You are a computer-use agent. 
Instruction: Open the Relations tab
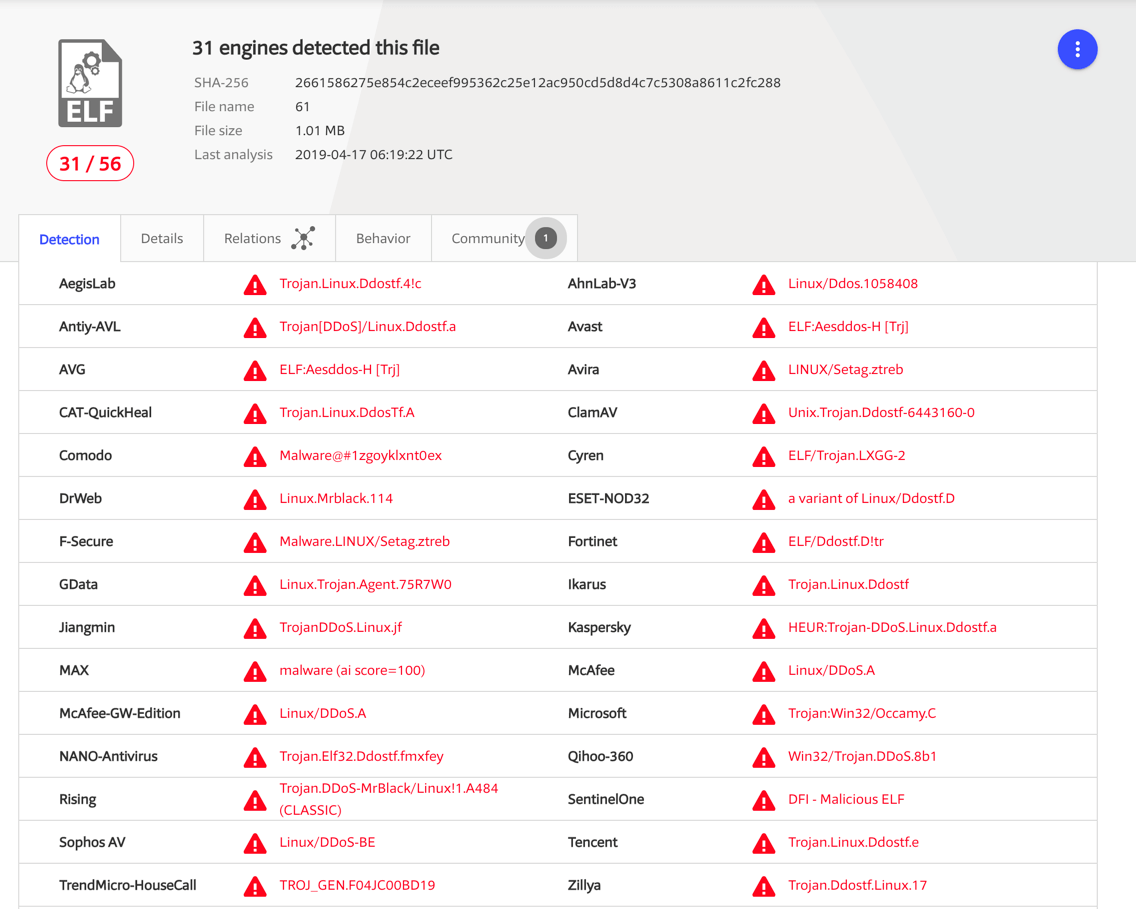coord(252,238)
